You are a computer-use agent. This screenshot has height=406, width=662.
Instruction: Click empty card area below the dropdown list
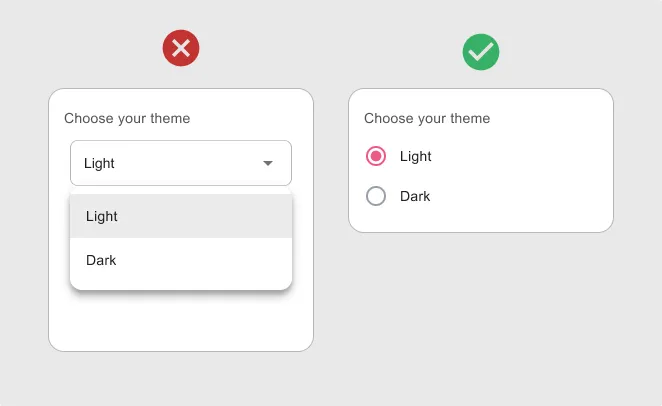pos(180,322)
